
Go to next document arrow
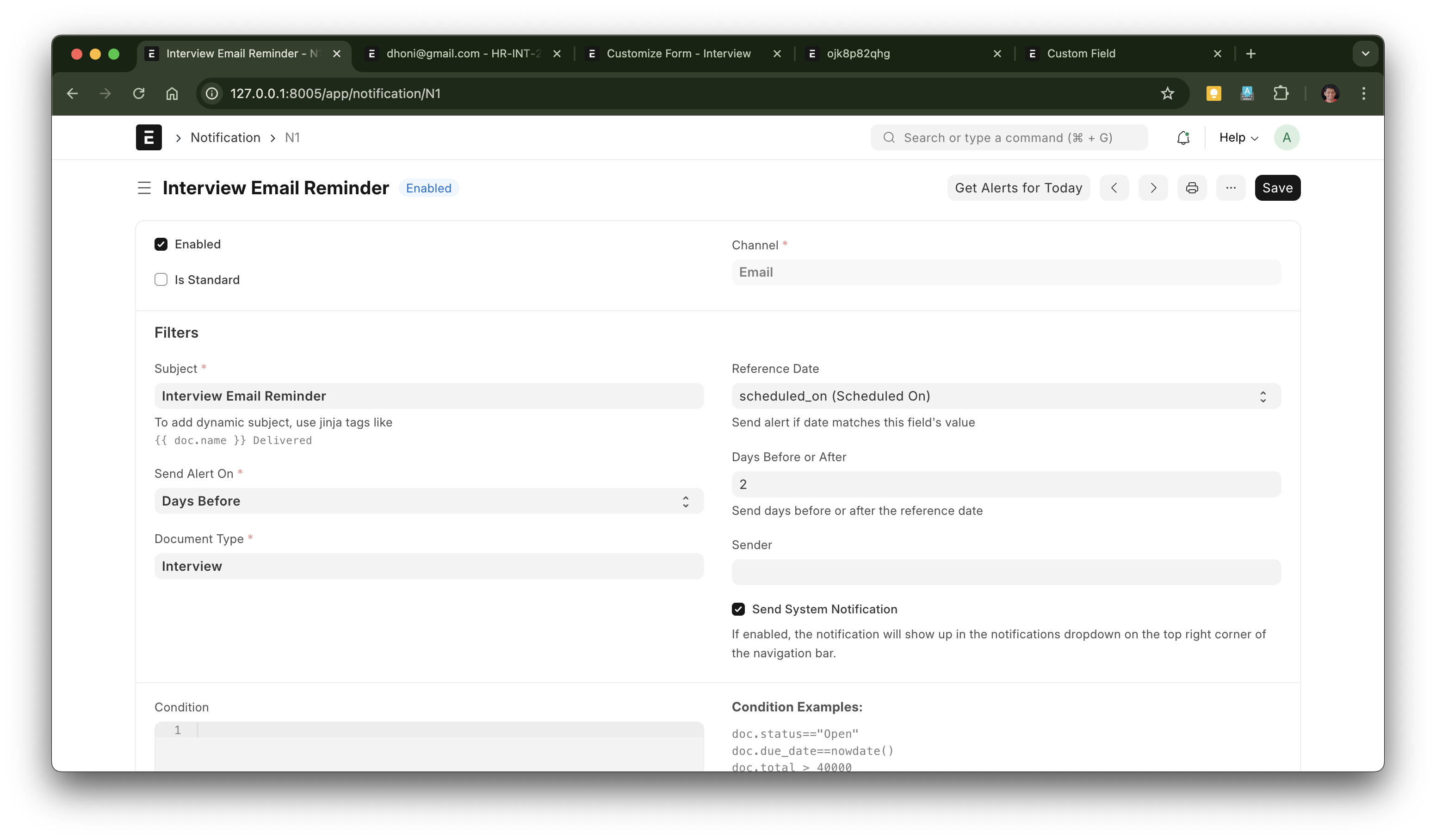click(1153, 188)
